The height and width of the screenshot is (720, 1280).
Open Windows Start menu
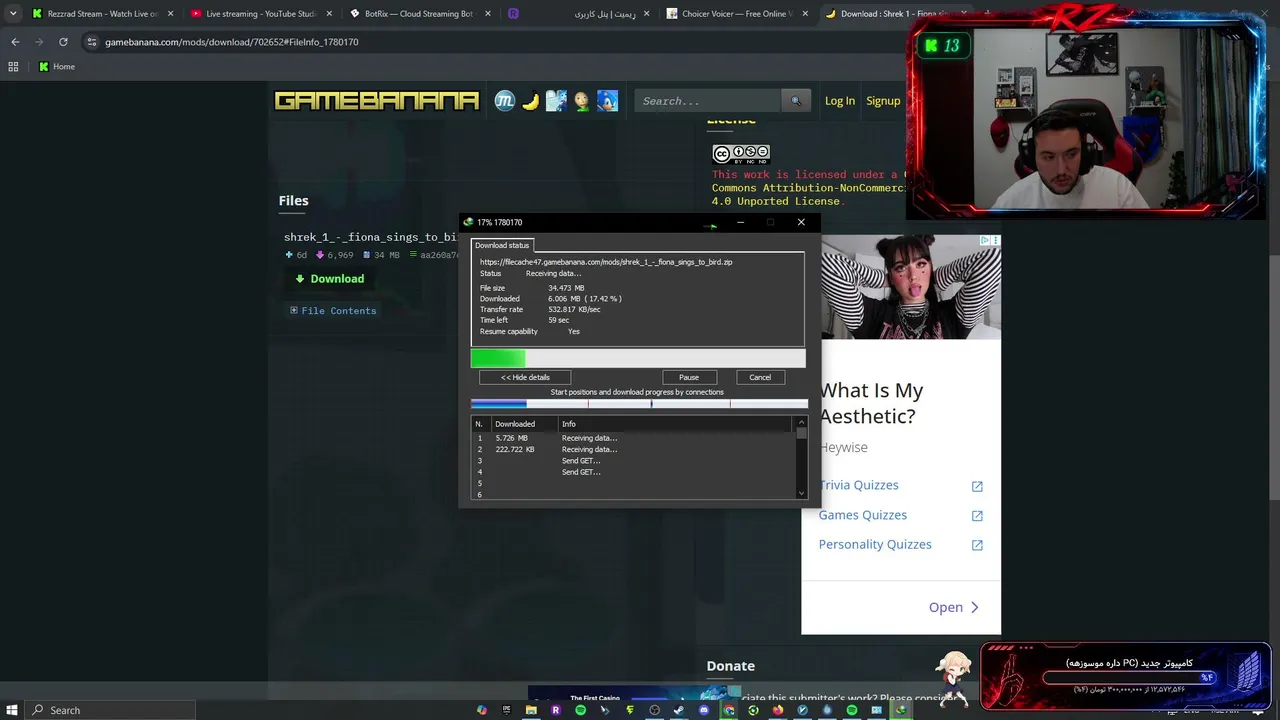tap(12, 710)
